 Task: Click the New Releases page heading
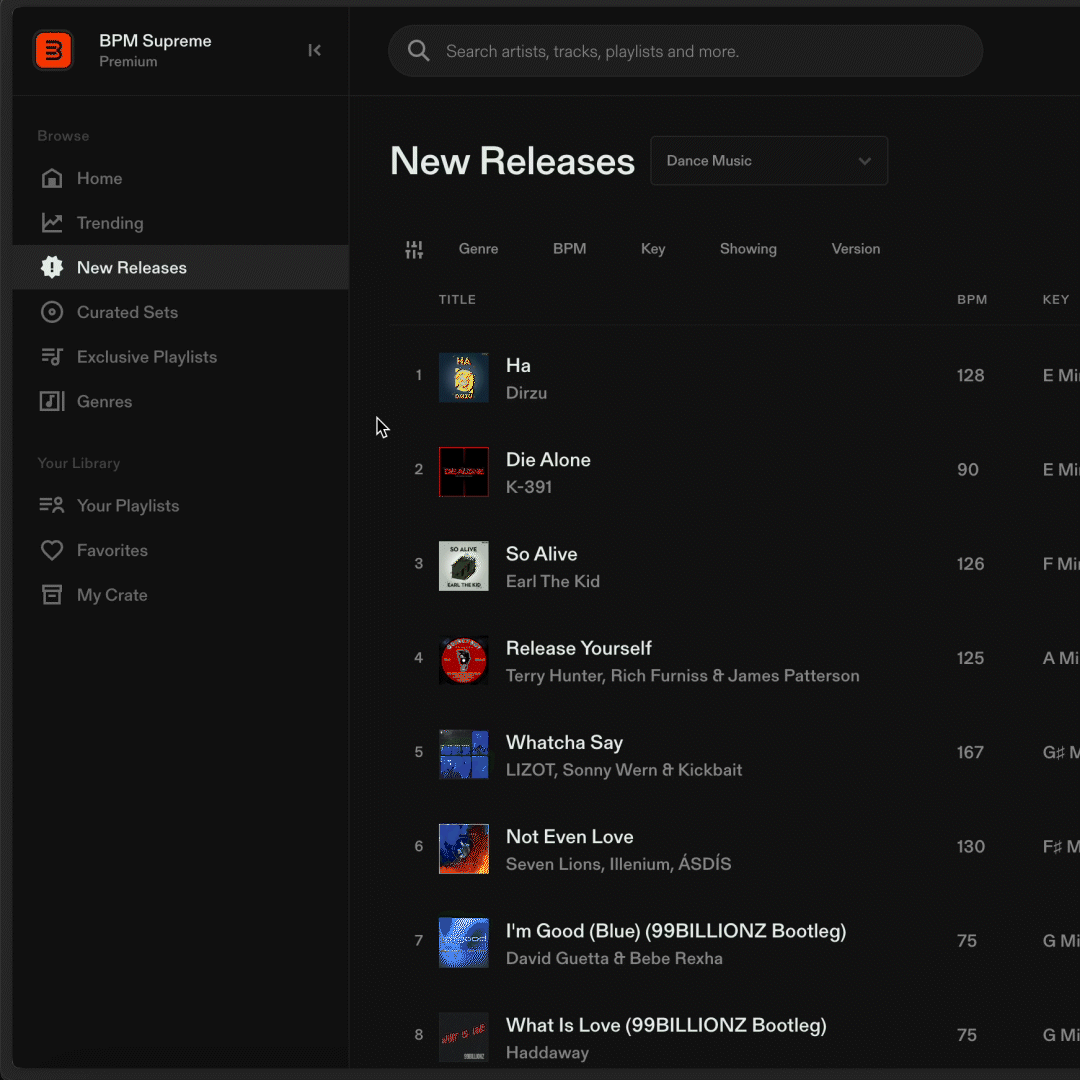[x=512, y=161]
